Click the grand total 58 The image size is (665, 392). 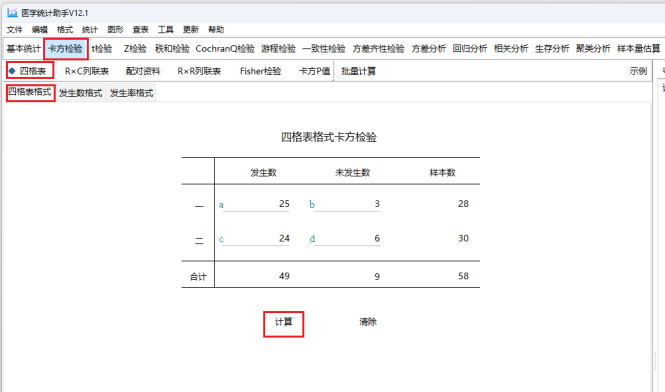click(463, 276)
